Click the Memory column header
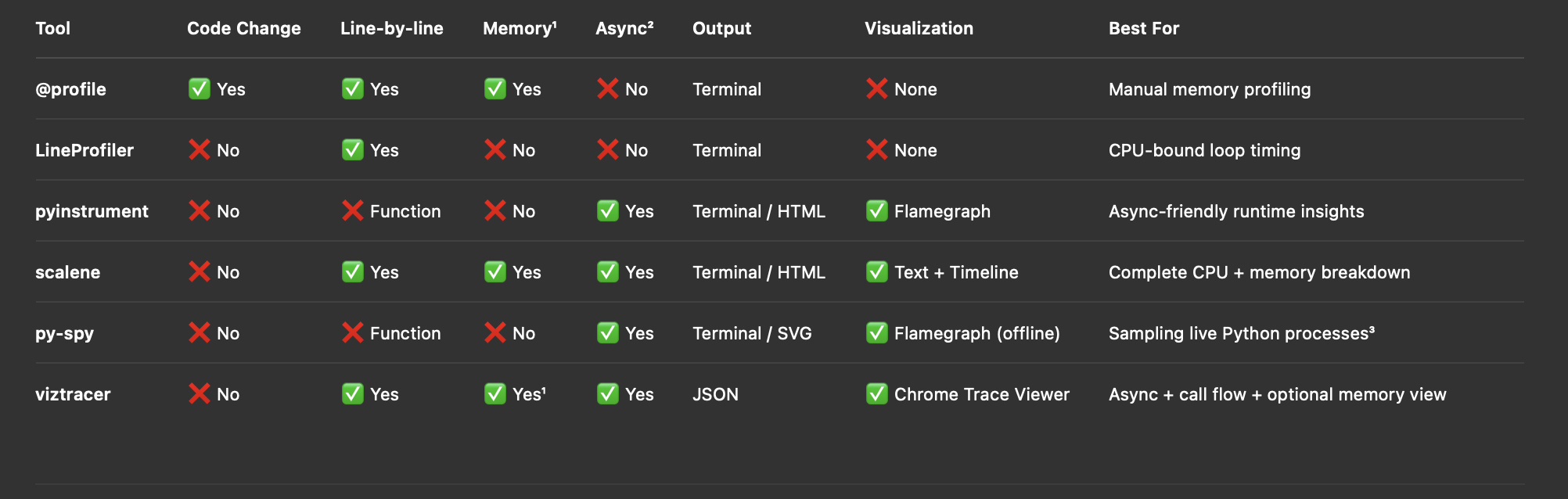This screenshot has height=499, width=1568. (x=520, y=28)
